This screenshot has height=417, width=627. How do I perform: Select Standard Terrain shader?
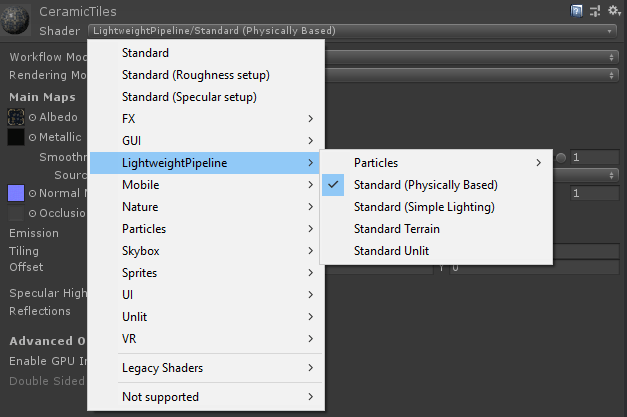pyautogui.click(x=396, y=229)
